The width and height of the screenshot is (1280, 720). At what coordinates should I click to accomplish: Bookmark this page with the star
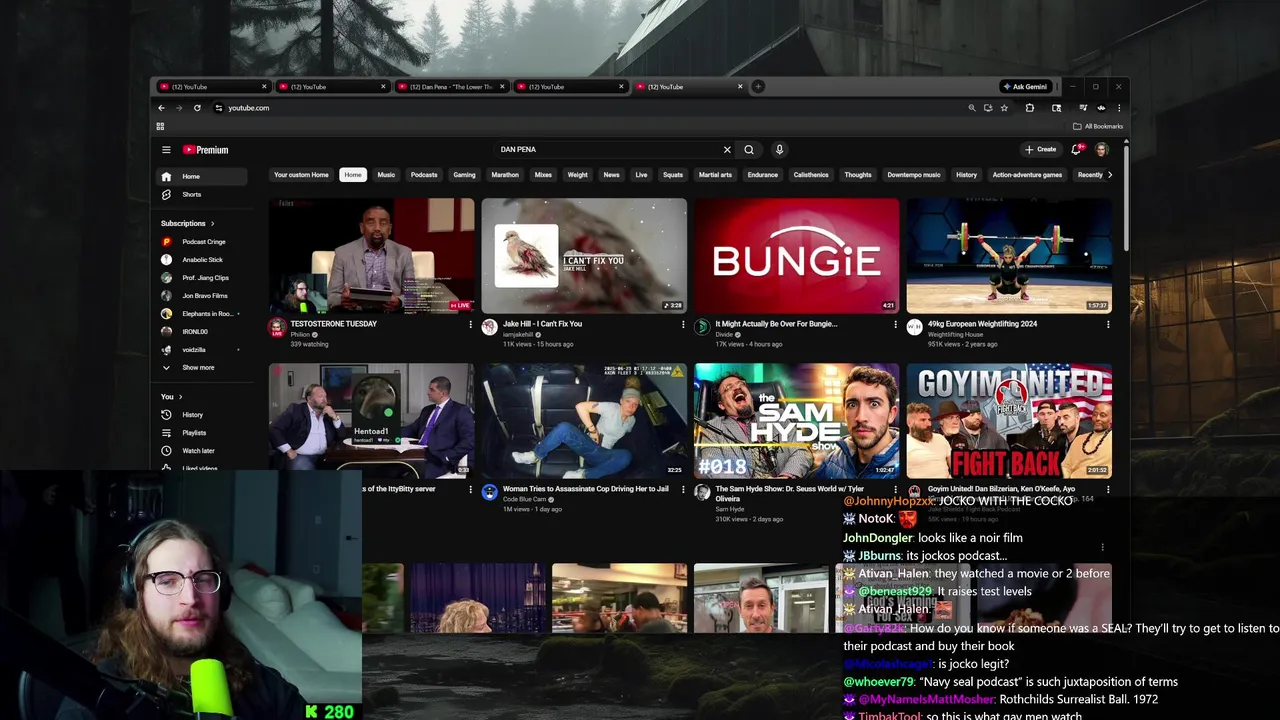1004,108
